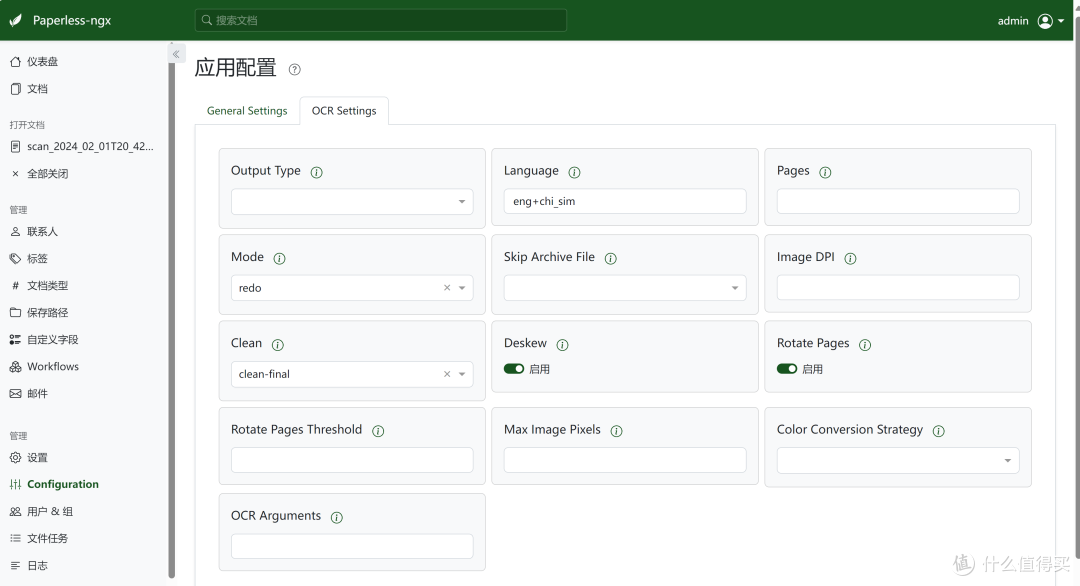Click the Rotate Pages Threshold input field
Image resolution: width=1080 pixels, height=586 pixels.
(352, 460)
